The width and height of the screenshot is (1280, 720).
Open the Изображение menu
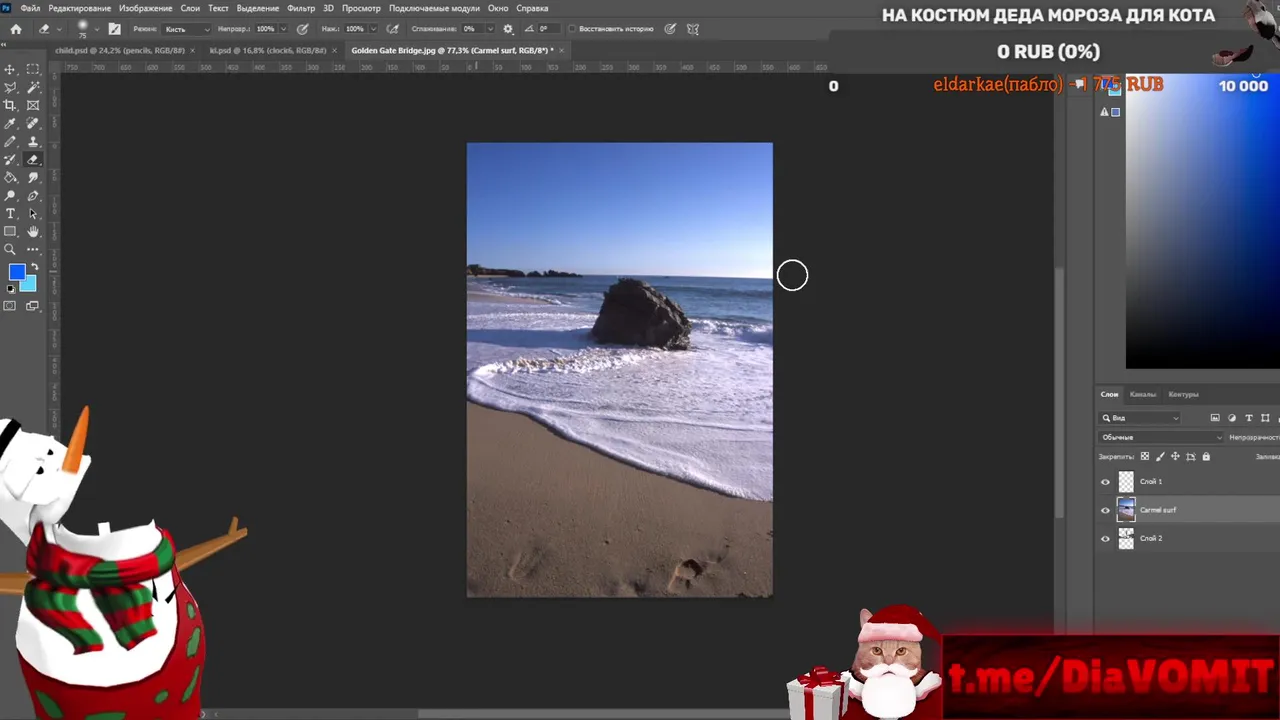click(x=146, y=8)
